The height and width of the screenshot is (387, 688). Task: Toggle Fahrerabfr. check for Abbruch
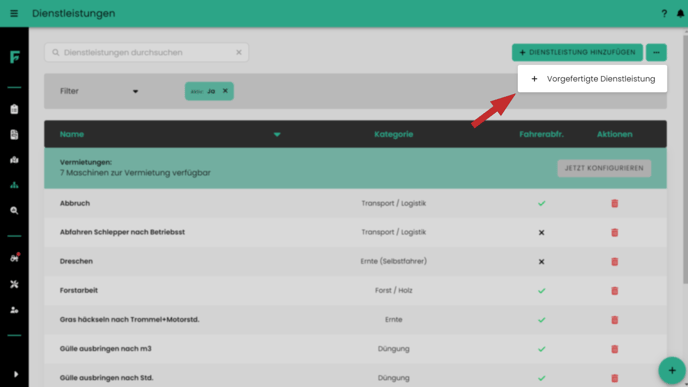541,203
